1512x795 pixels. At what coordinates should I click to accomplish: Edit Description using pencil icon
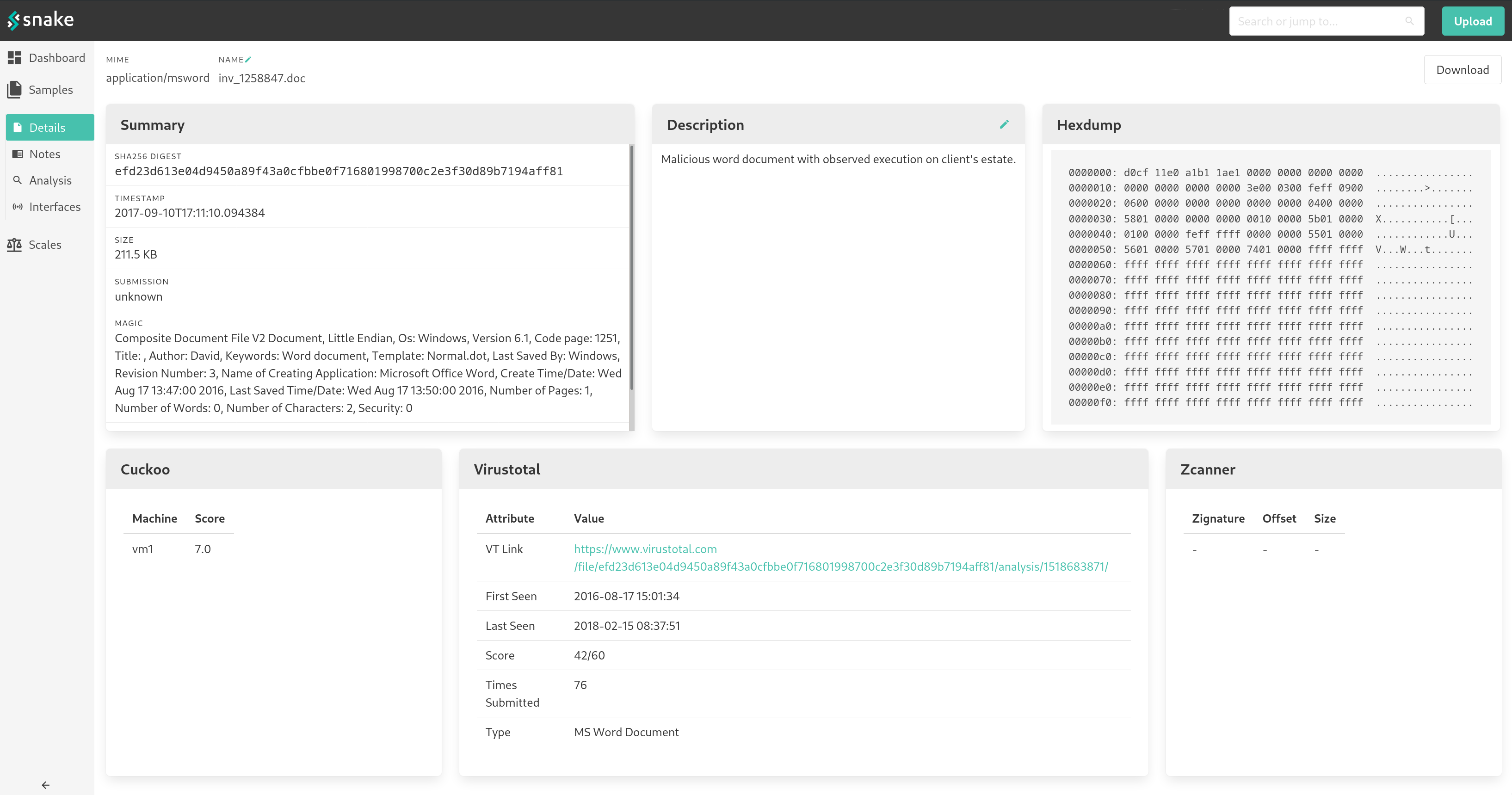[x=1004, y=124]
